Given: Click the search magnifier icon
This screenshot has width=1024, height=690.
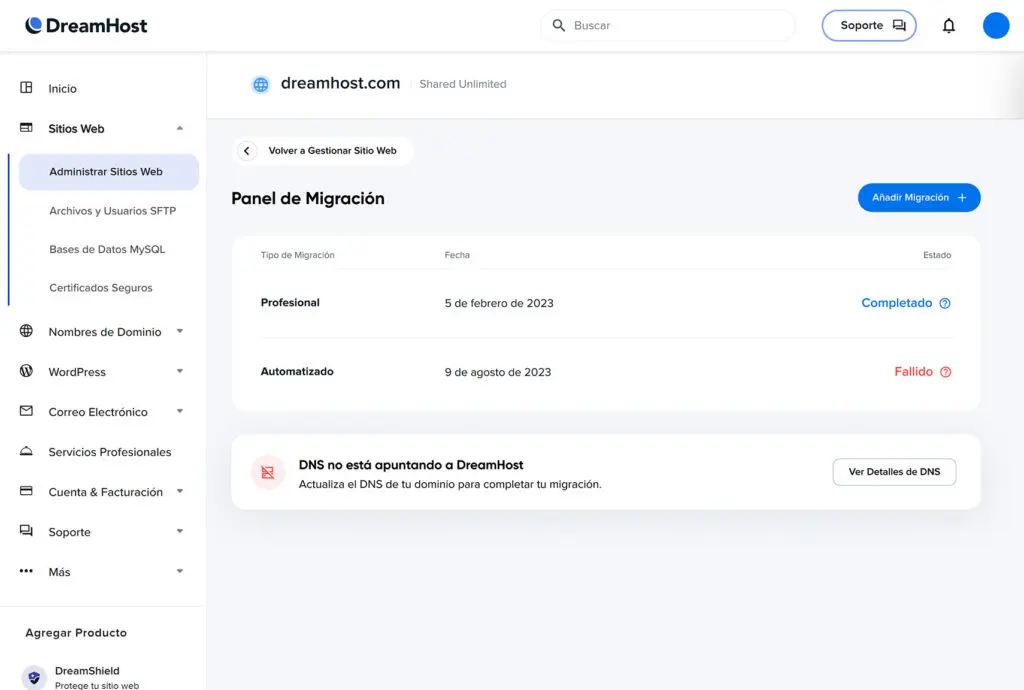Looking at the screenshot, I should pos(558,25).
